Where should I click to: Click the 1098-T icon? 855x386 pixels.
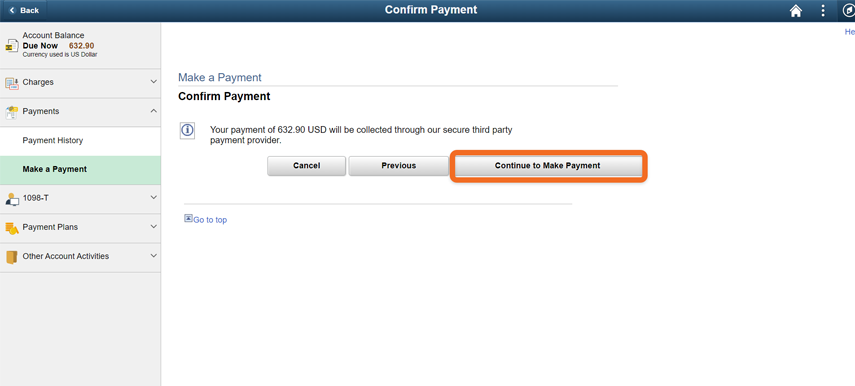pyautogui.click(x=11, y=199)
